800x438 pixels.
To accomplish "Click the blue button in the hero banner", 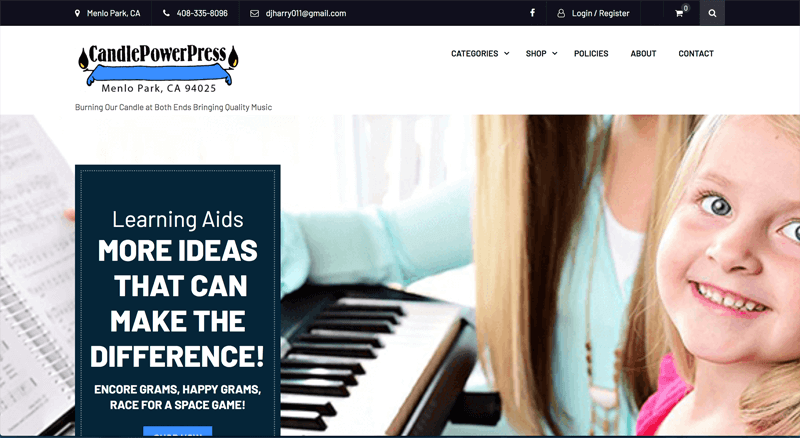I will [x=178, y=431].
